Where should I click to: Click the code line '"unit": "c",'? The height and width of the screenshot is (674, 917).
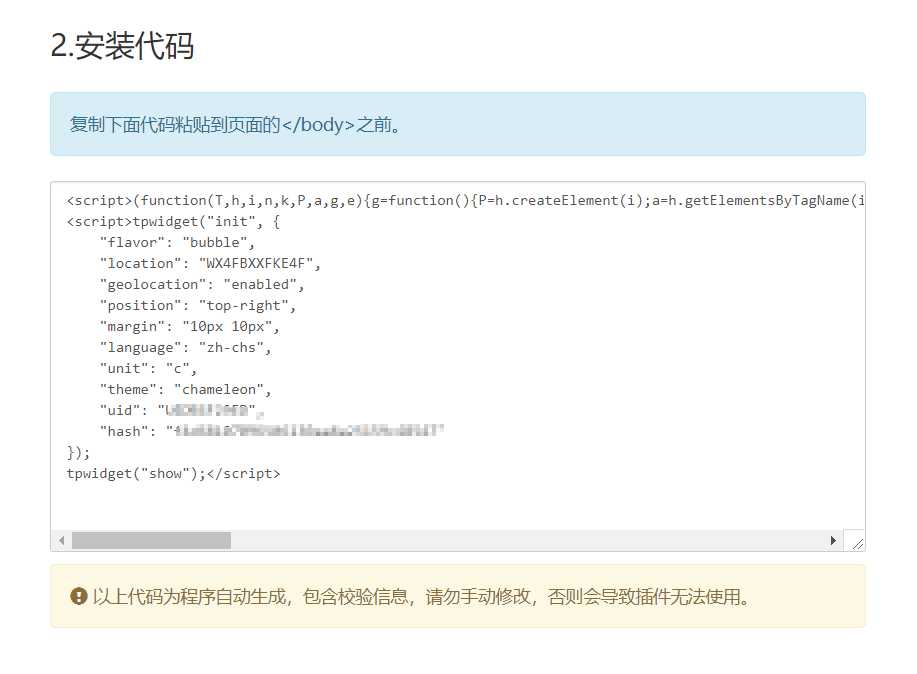click(x=149, y=369)
